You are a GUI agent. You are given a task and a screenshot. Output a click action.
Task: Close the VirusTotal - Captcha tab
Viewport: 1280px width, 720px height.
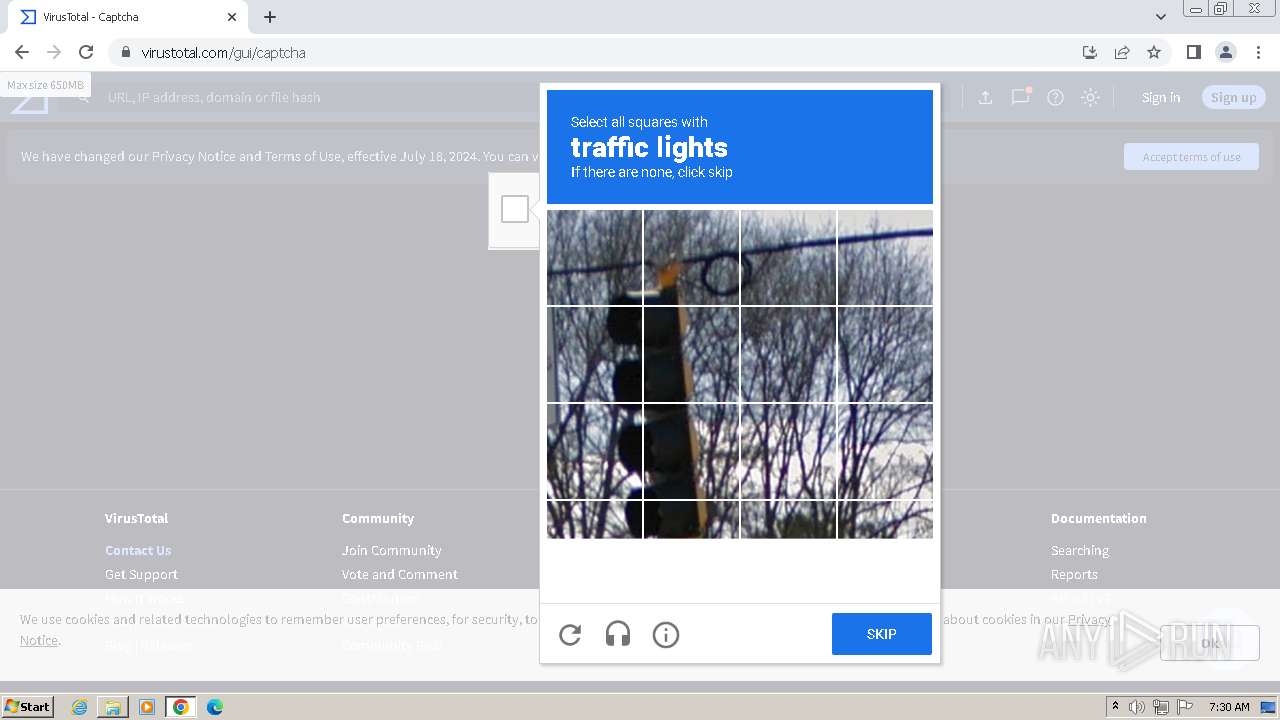[x=232, y=17]
